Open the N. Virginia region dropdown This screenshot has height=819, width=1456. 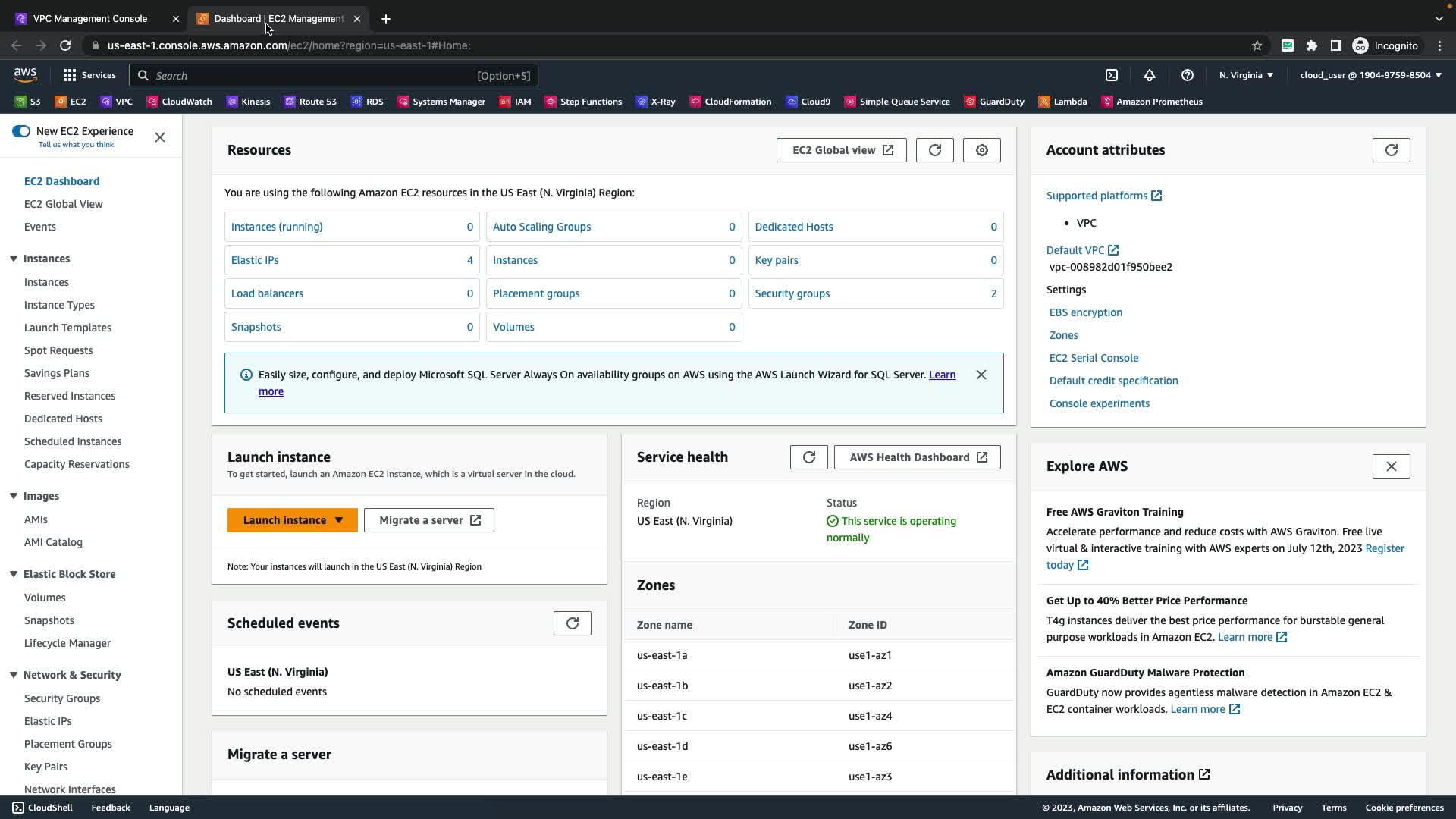coord(1246,75)
